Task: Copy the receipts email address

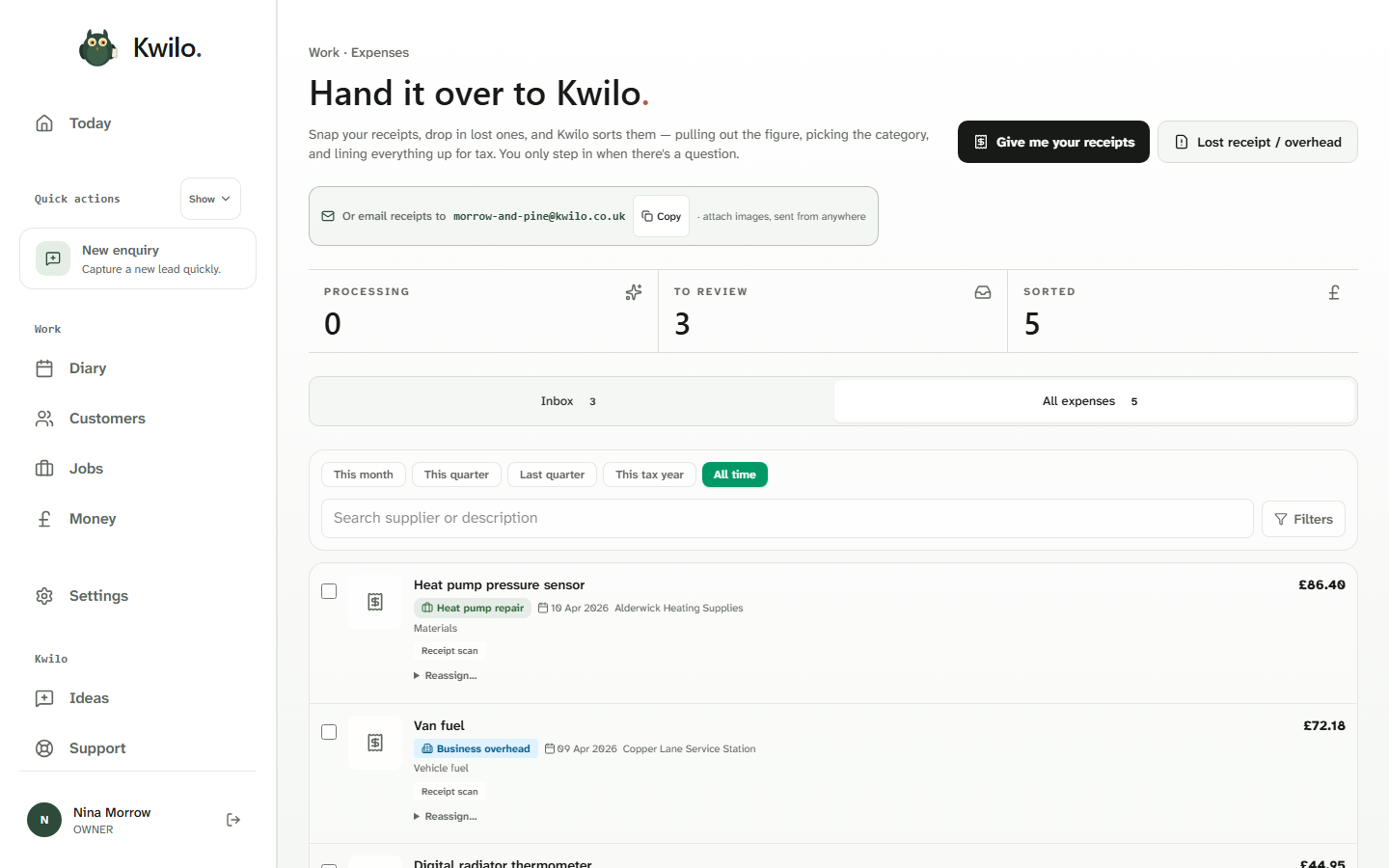Action: (x=661, y=216)
